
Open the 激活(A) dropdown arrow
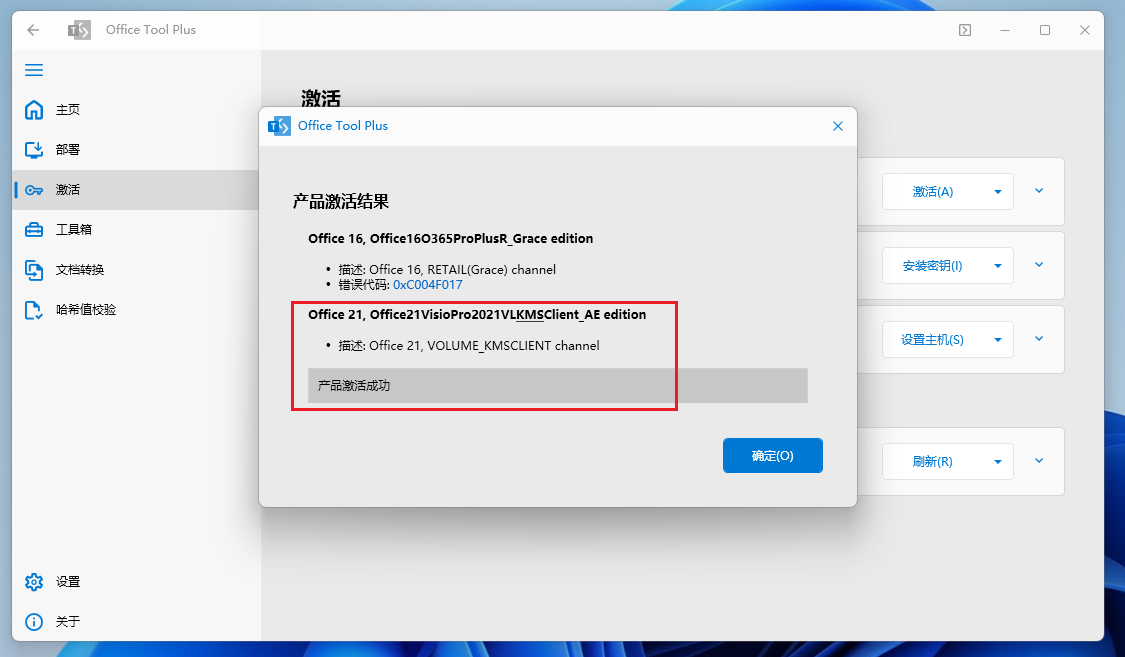[x=997, y=192]
